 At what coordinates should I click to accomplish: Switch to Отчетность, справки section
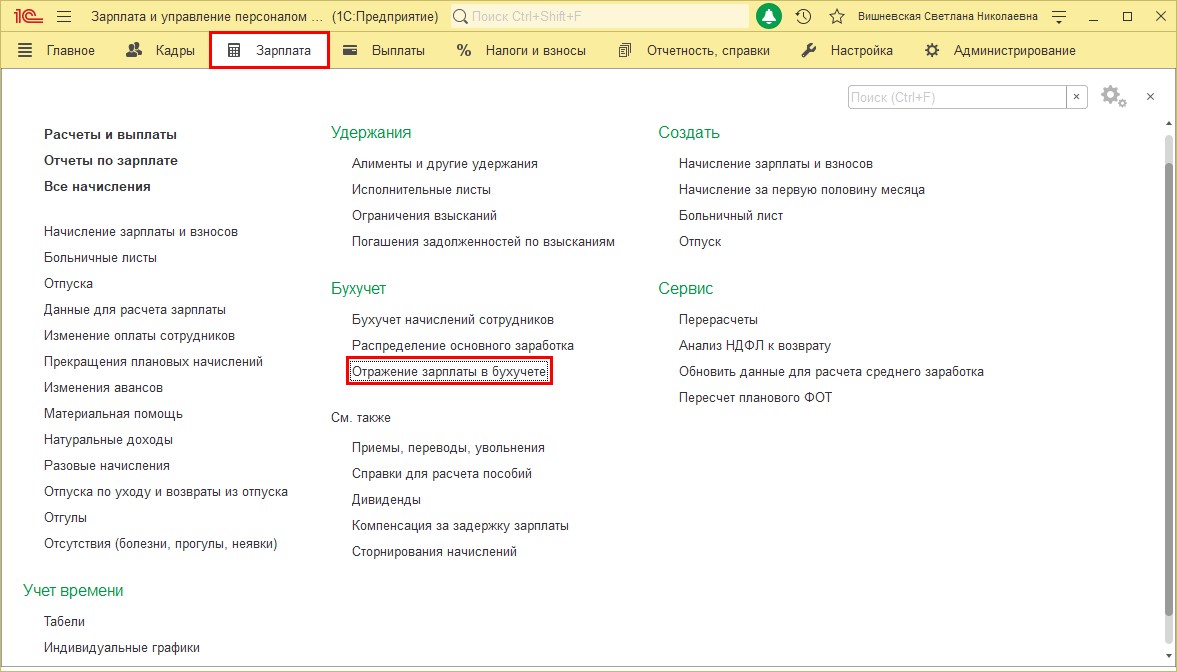(x=708, y=50)
